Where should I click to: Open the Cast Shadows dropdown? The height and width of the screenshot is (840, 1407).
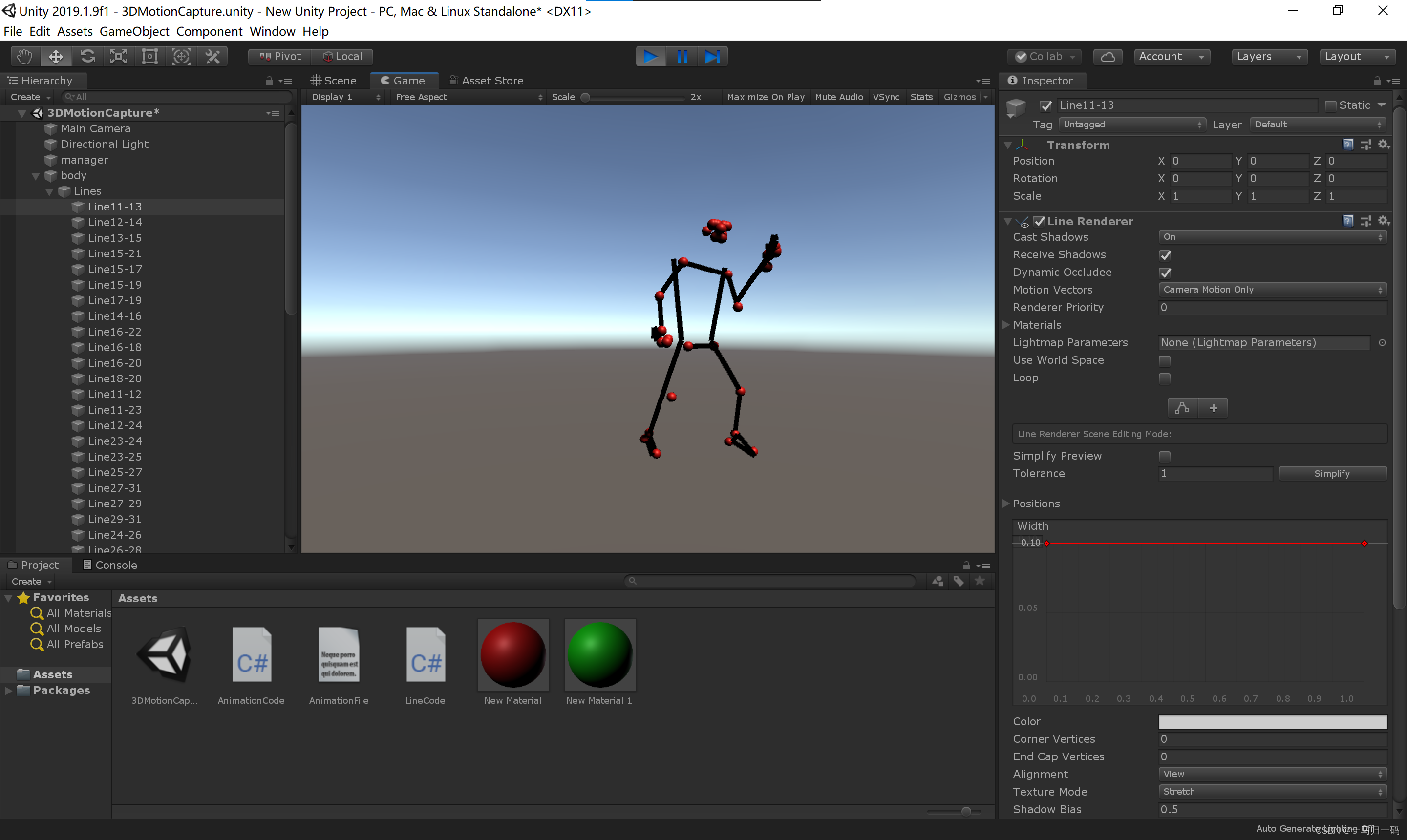(1272, 237)
